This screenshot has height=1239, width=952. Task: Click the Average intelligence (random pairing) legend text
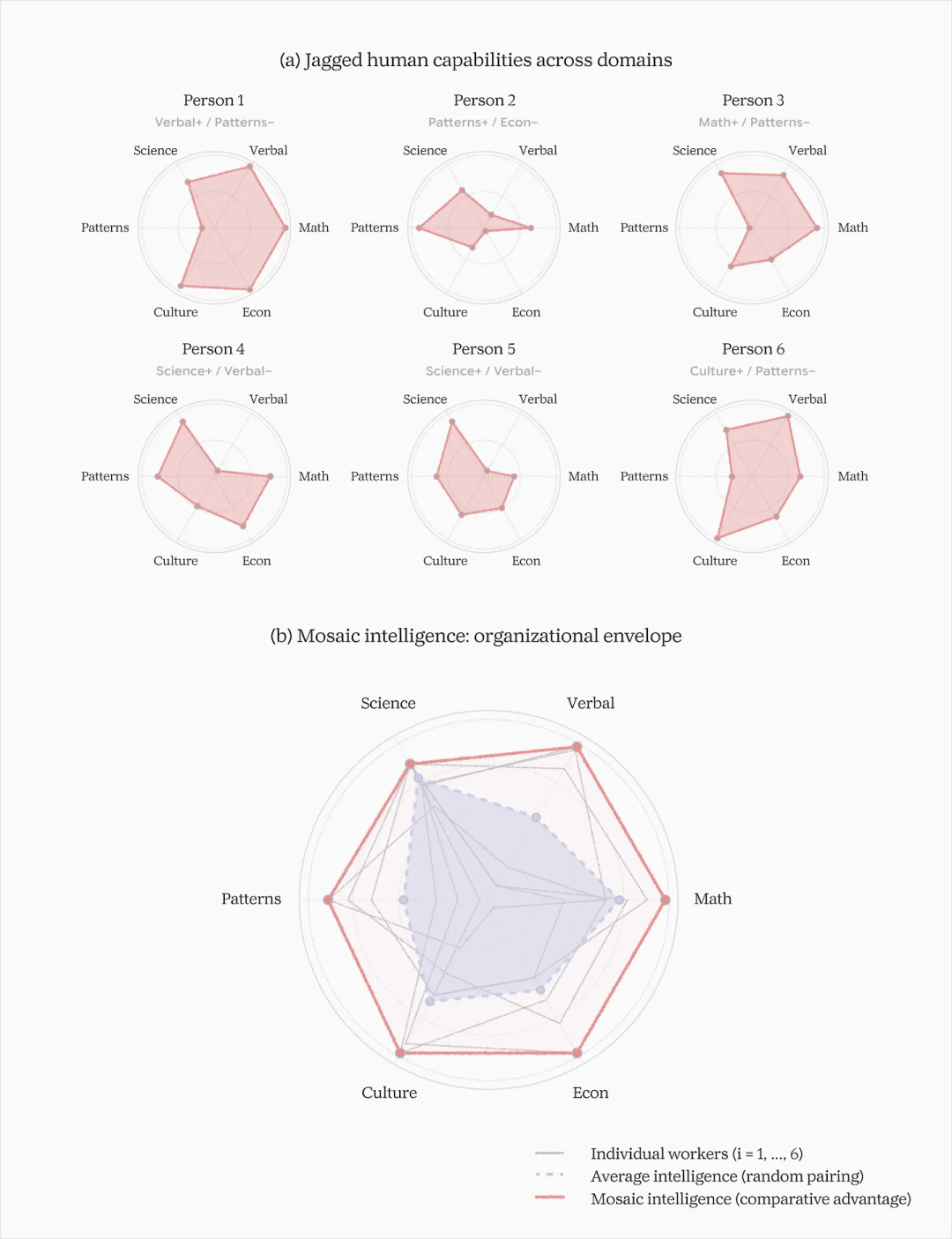click(727, 1176)
